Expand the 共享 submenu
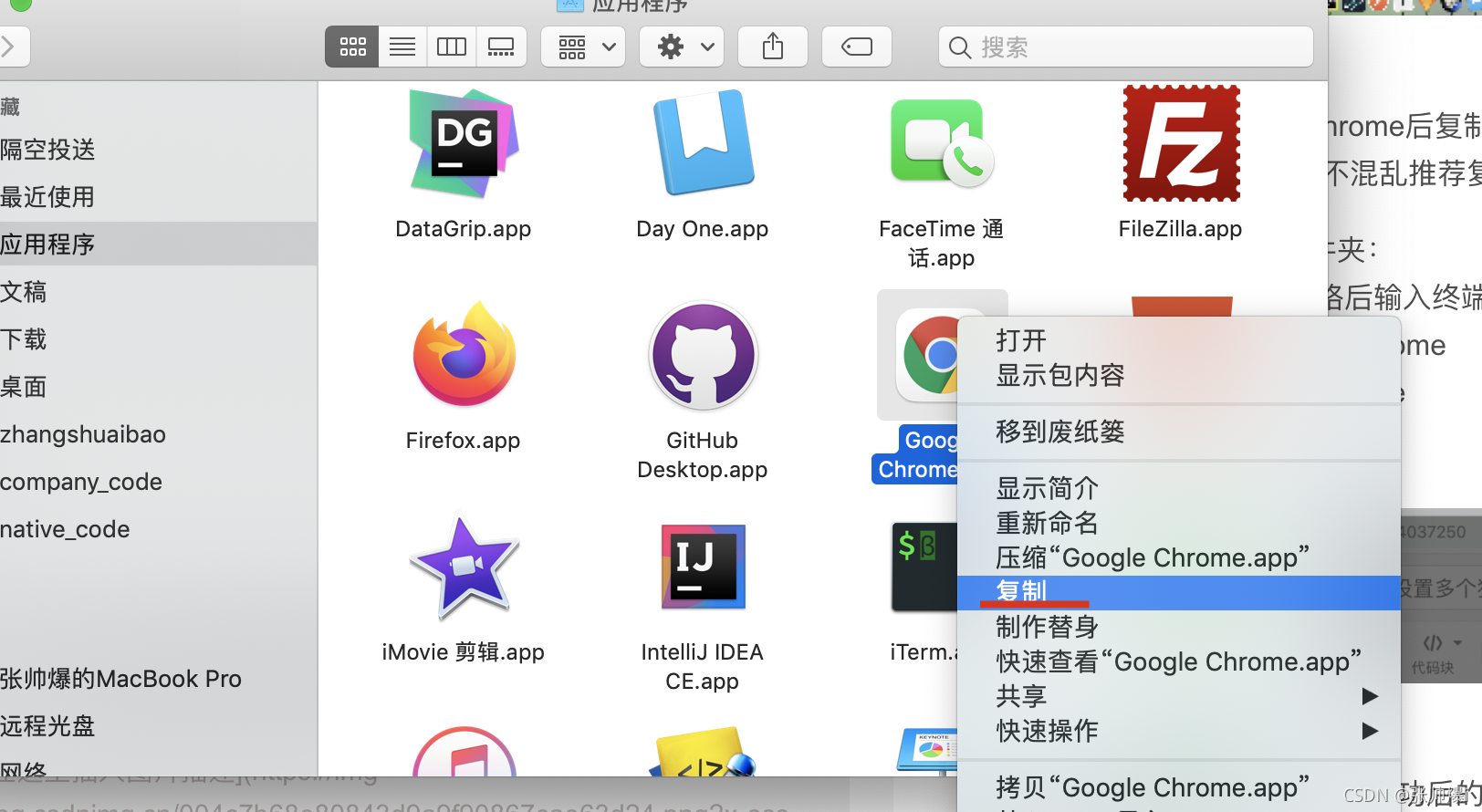Screen dimensions: 1482x812 [1179, 696]
